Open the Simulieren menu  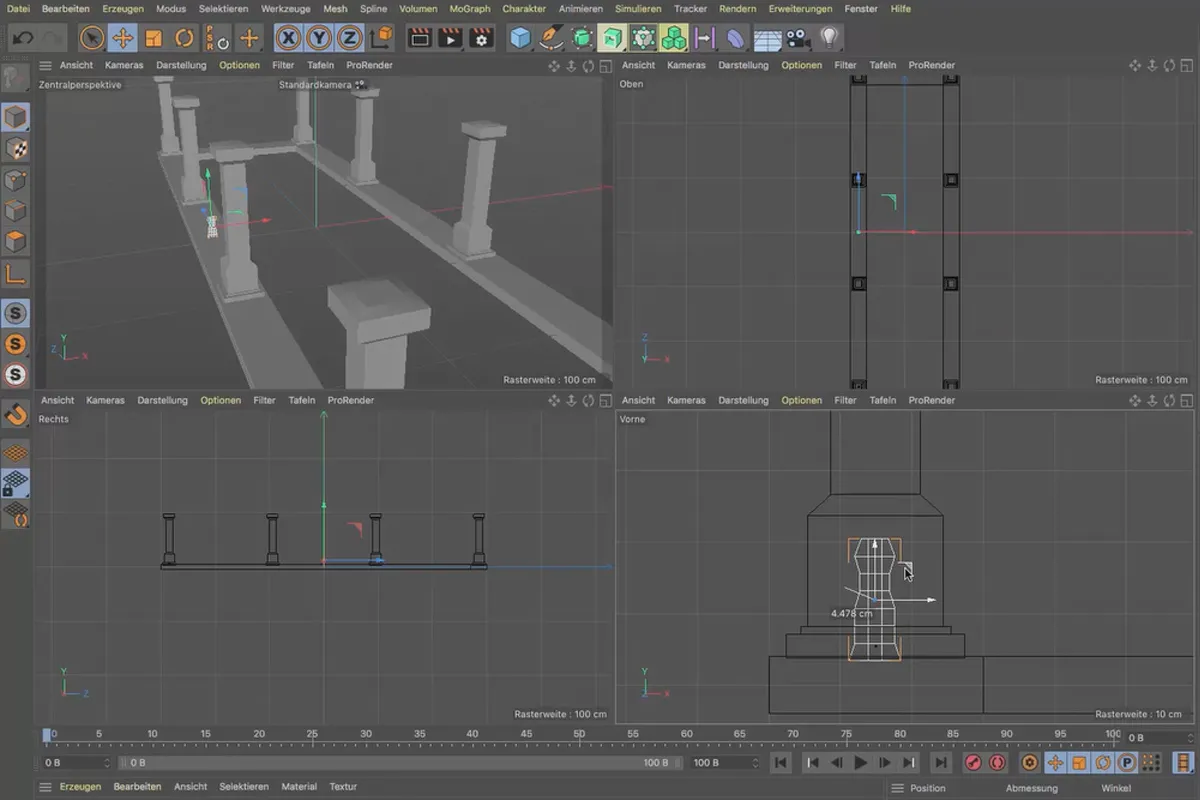tap(637, 9)
